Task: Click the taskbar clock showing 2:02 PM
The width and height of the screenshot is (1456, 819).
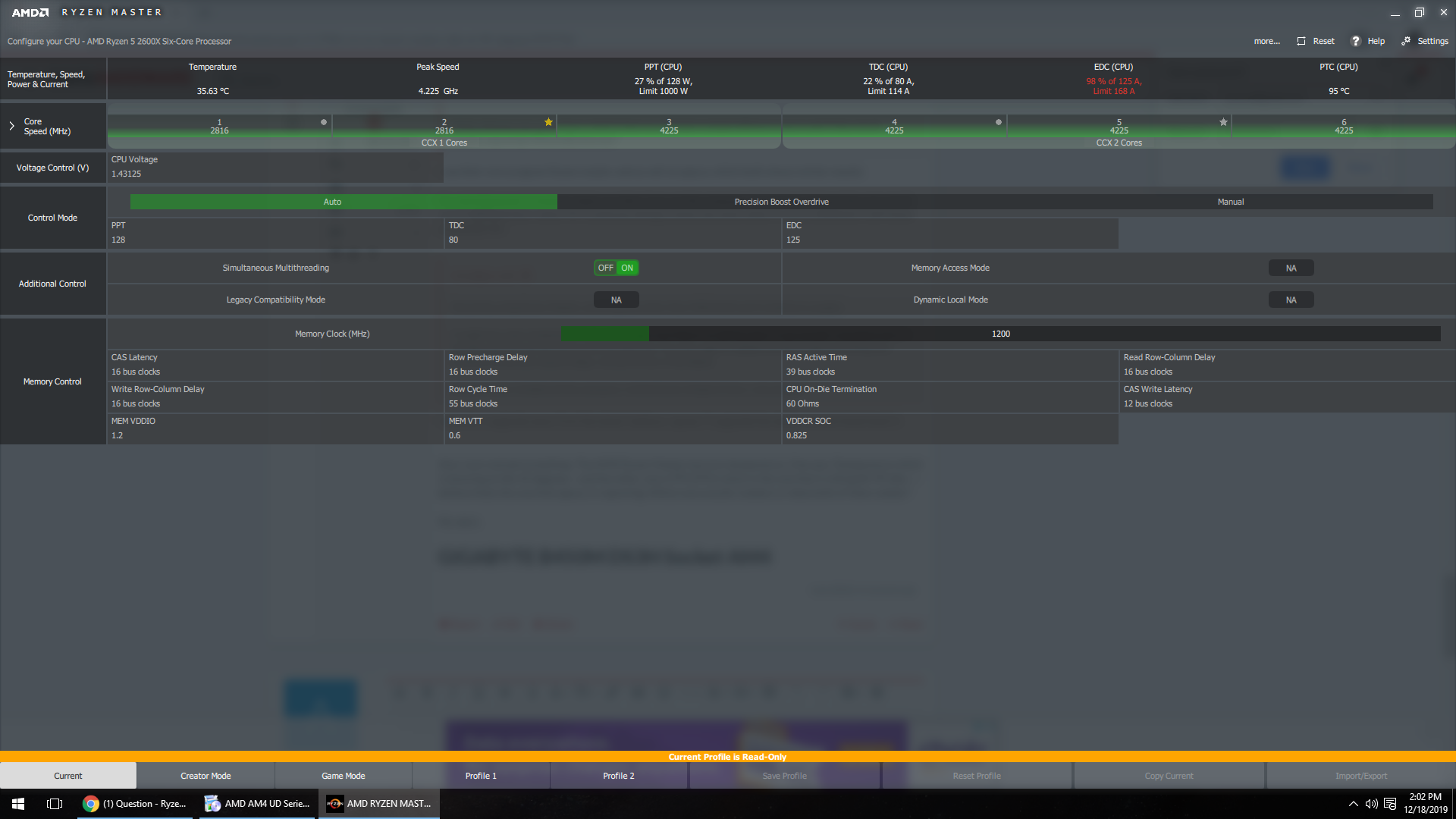Action: (x=1425, y=804)
